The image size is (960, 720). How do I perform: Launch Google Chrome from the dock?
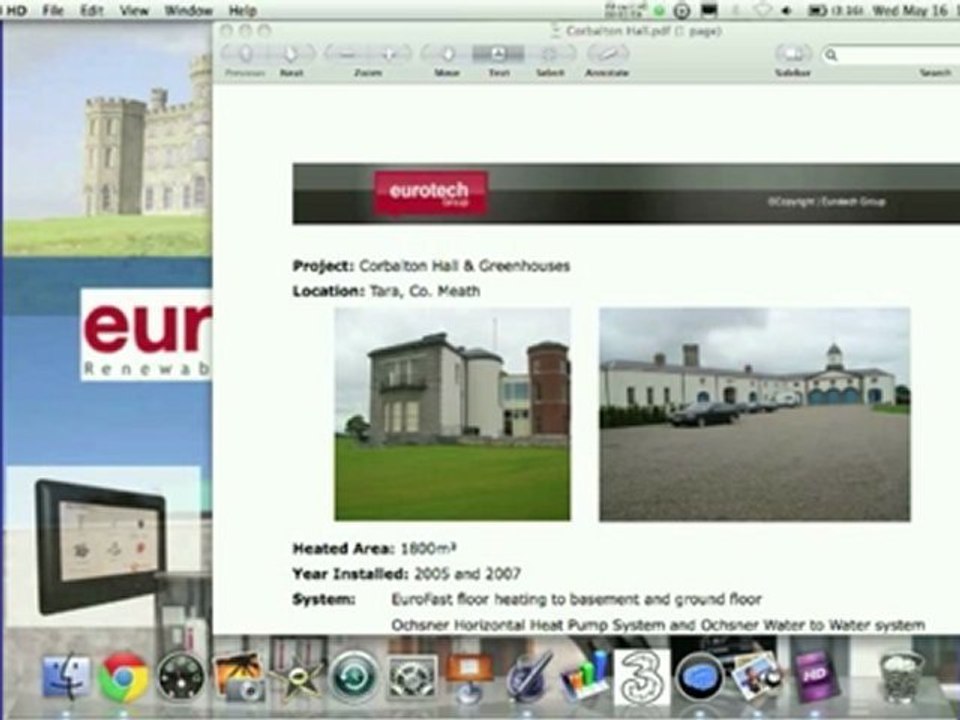click(123, 677)
